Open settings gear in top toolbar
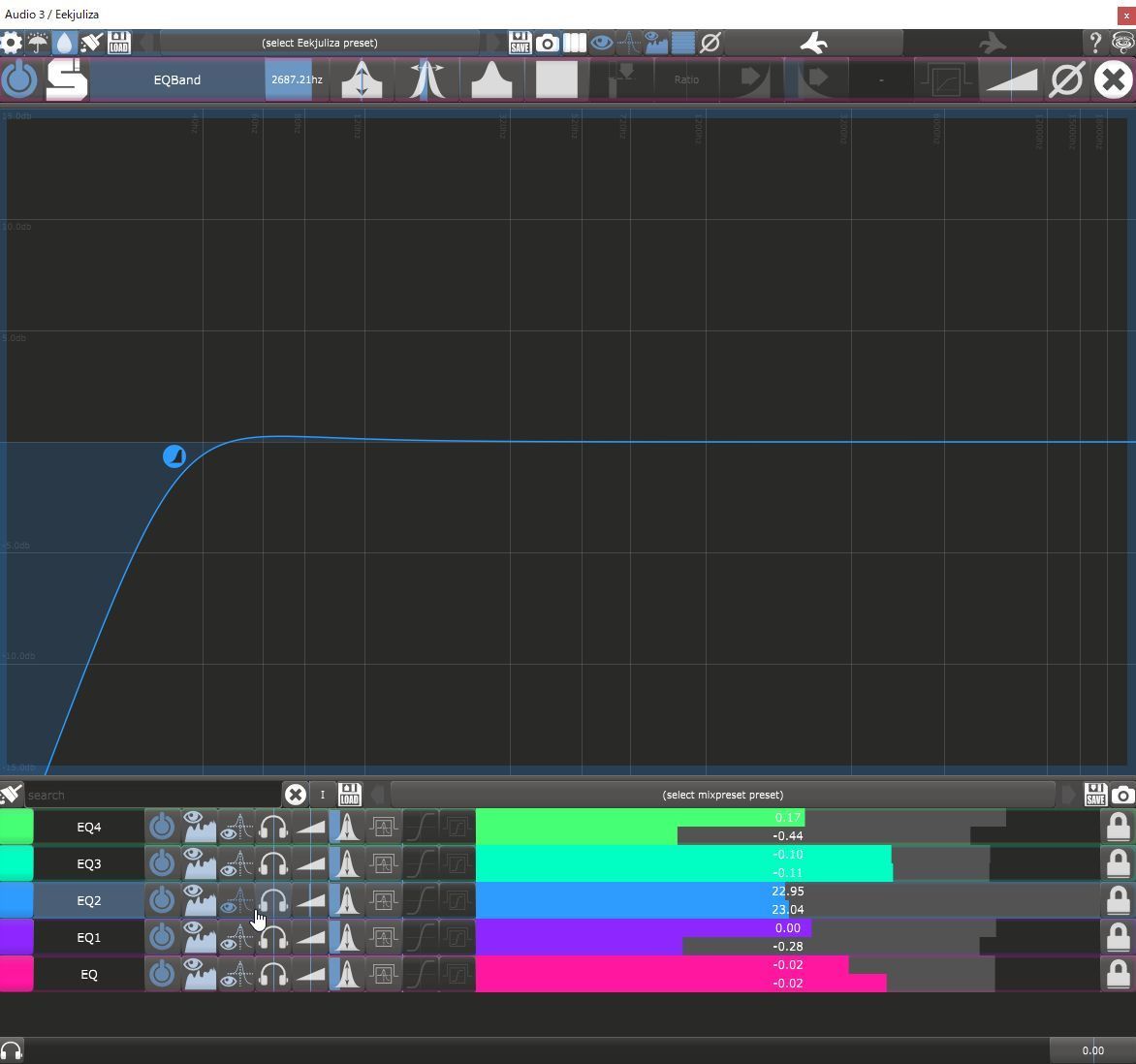Image resolution: width=1136 pixels, height=1064 pixels. coord(12,43)
